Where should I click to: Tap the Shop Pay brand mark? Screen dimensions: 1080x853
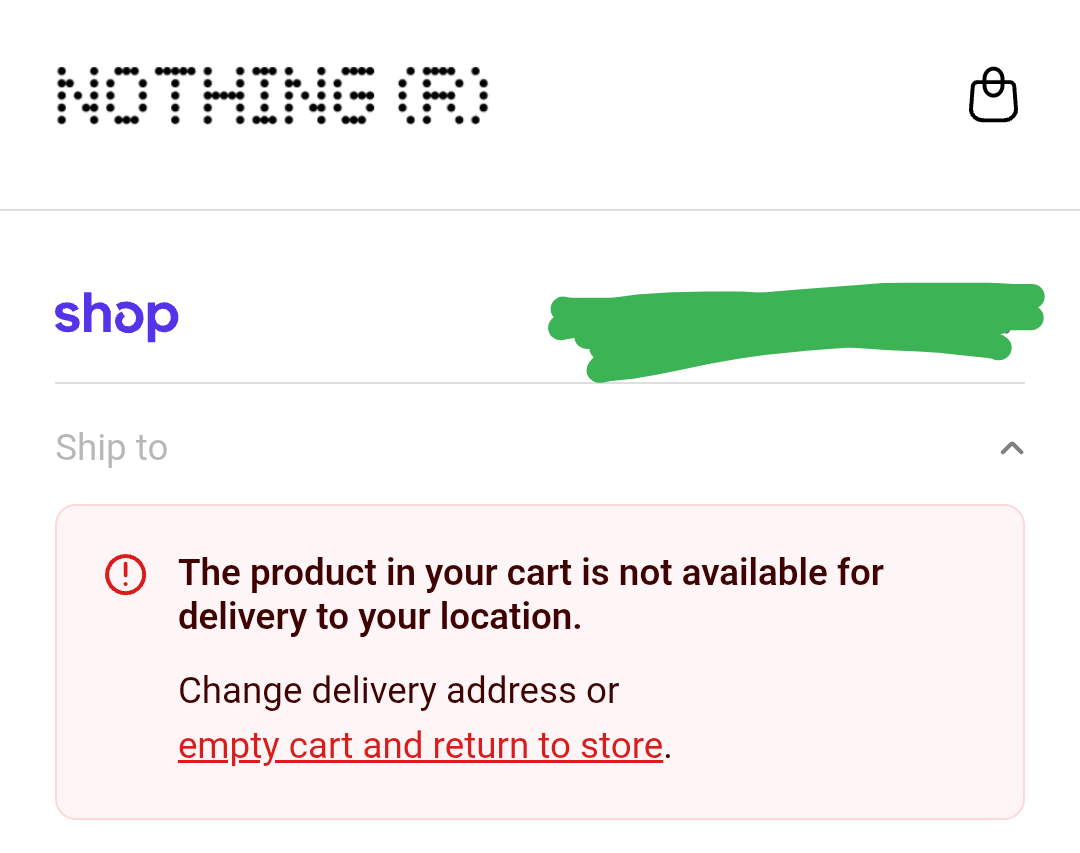[116, 317]
